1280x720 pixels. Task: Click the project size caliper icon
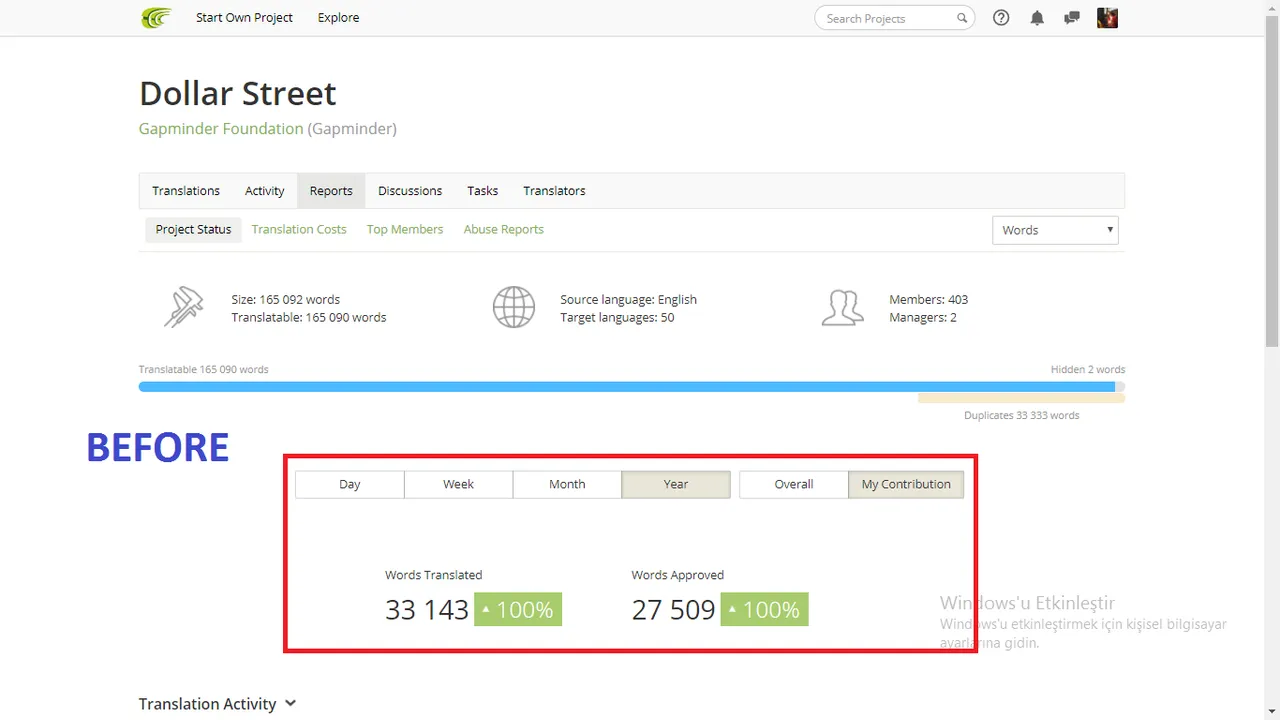tap(183, 307)
